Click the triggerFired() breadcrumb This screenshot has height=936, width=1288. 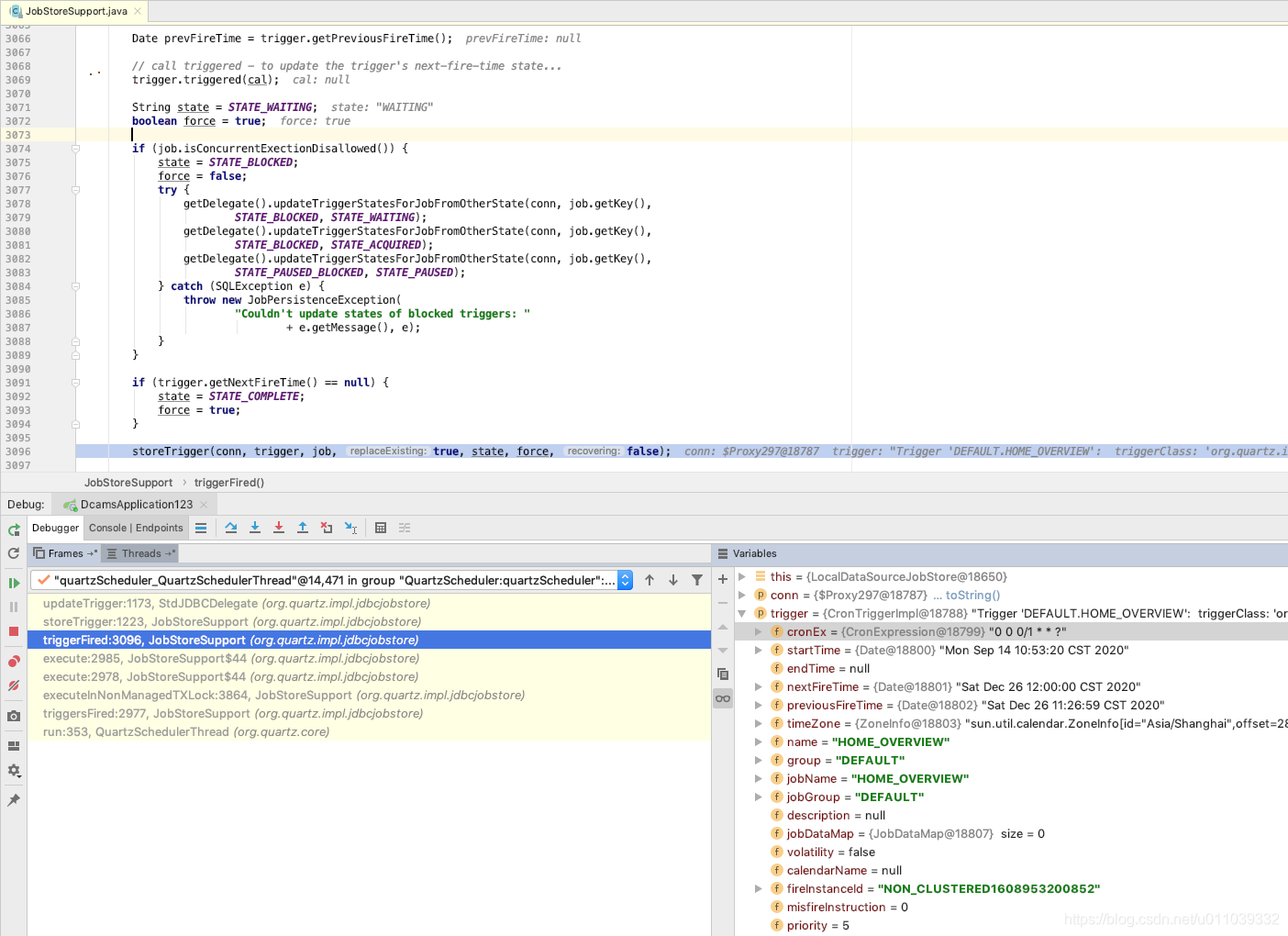(x=229, y=483)
